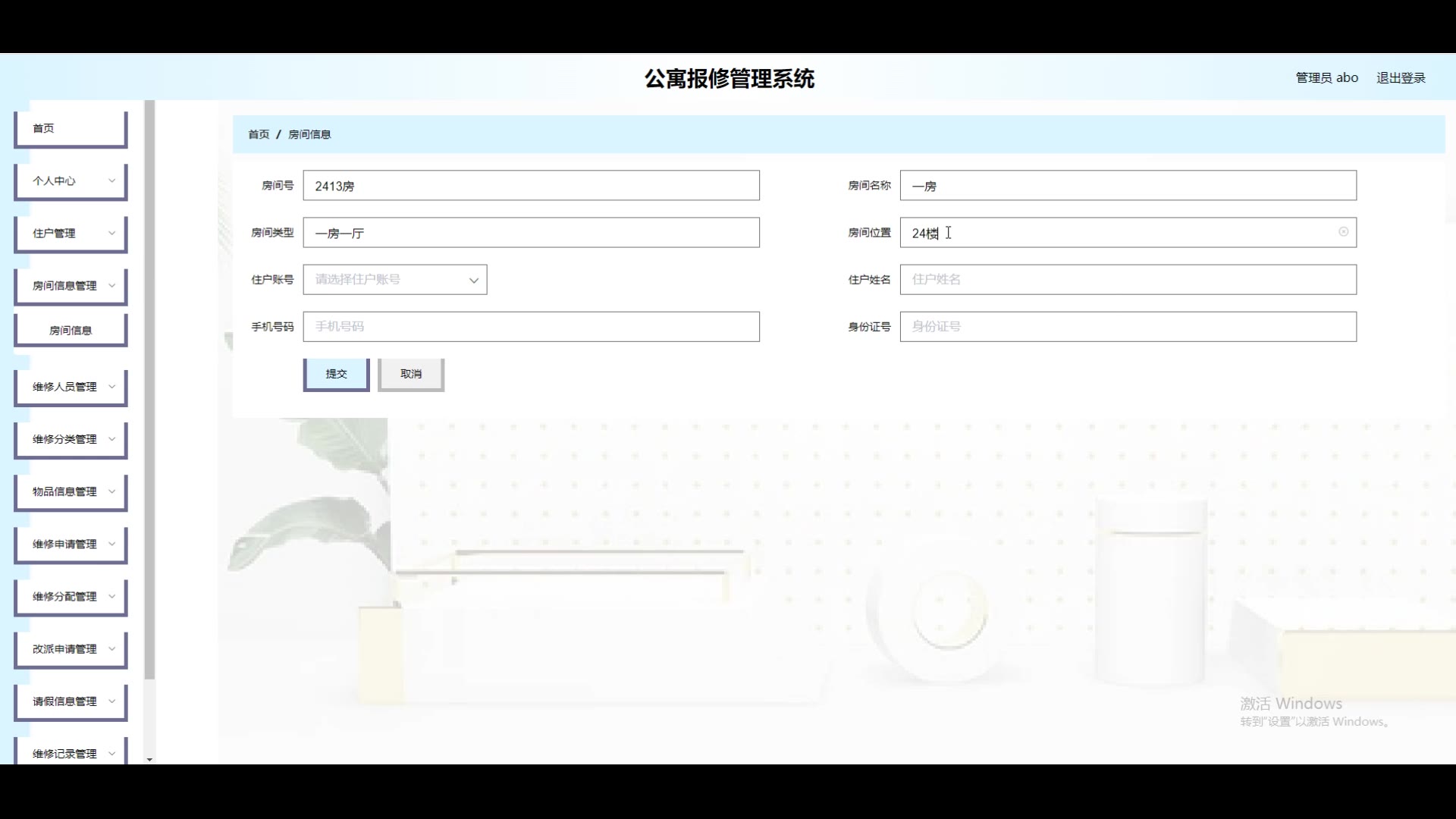1456x819 pixels.
Task: Expand 维修申请管理 sidebar menu
Action: 70,544
